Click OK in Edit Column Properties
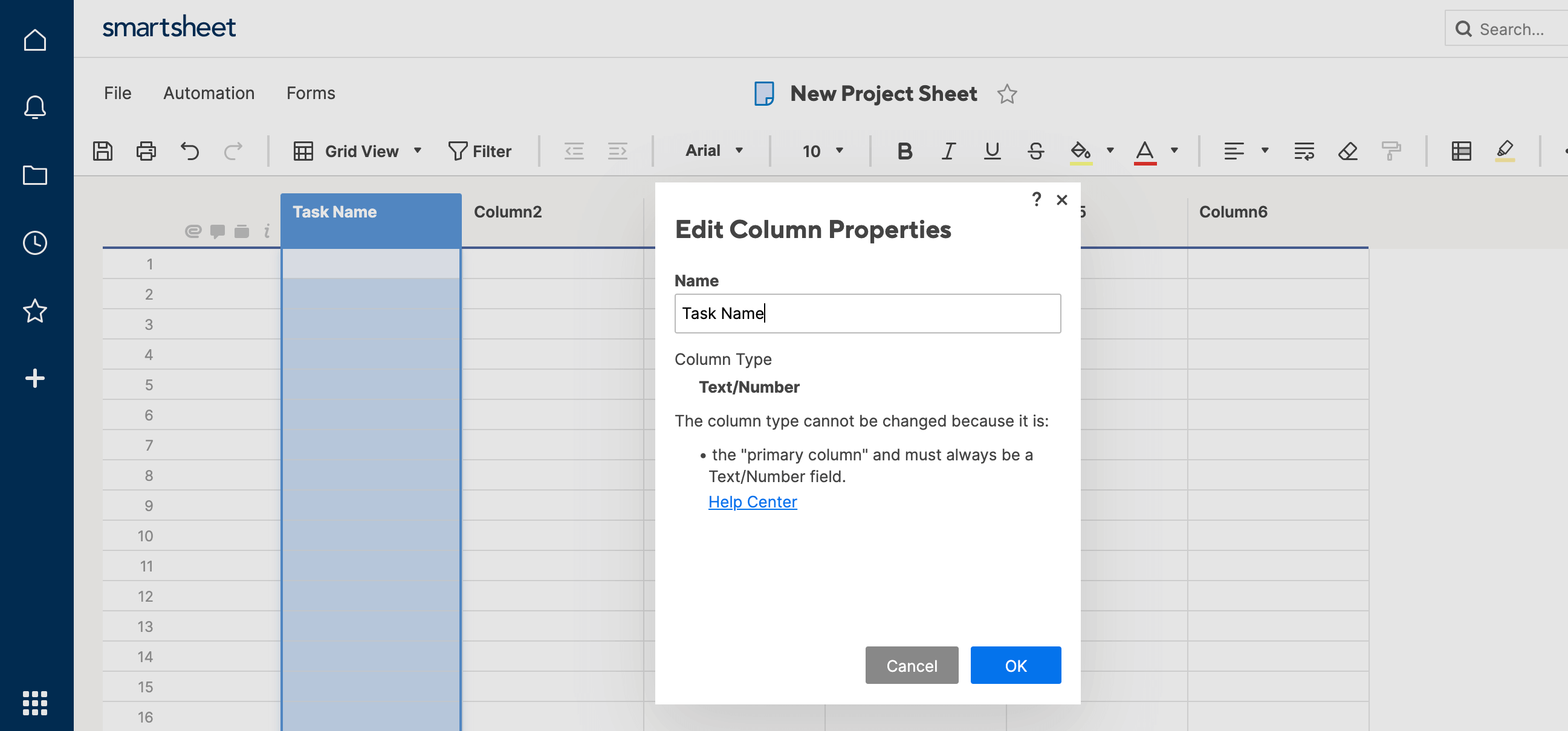Image resolution: width=1568 pixels, height=731 pixels. click(1016, 665)
